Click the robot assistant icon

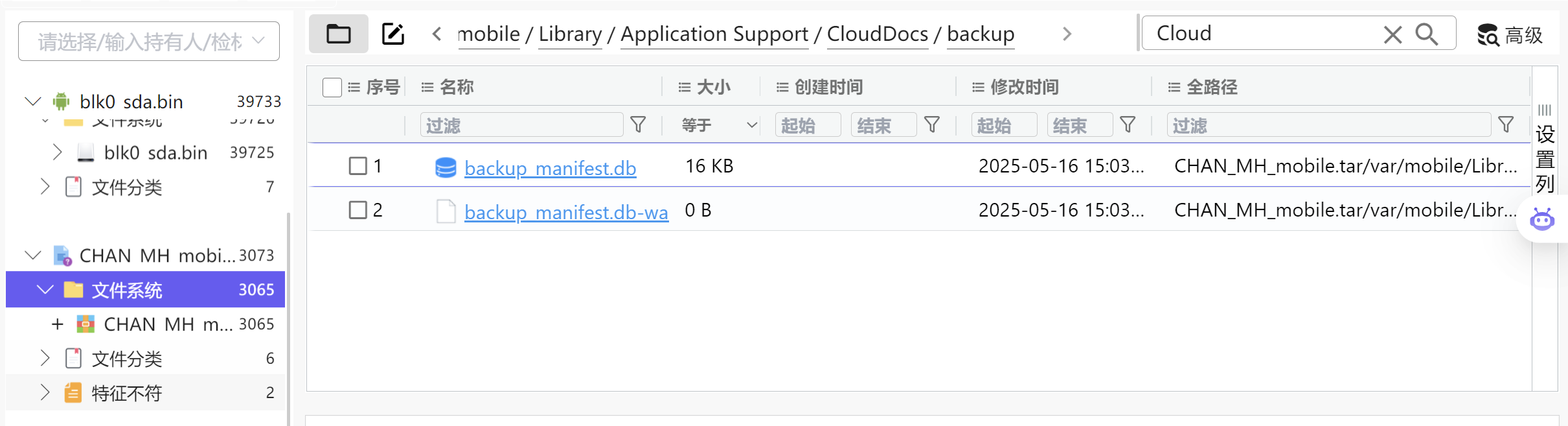[1542, 219]
